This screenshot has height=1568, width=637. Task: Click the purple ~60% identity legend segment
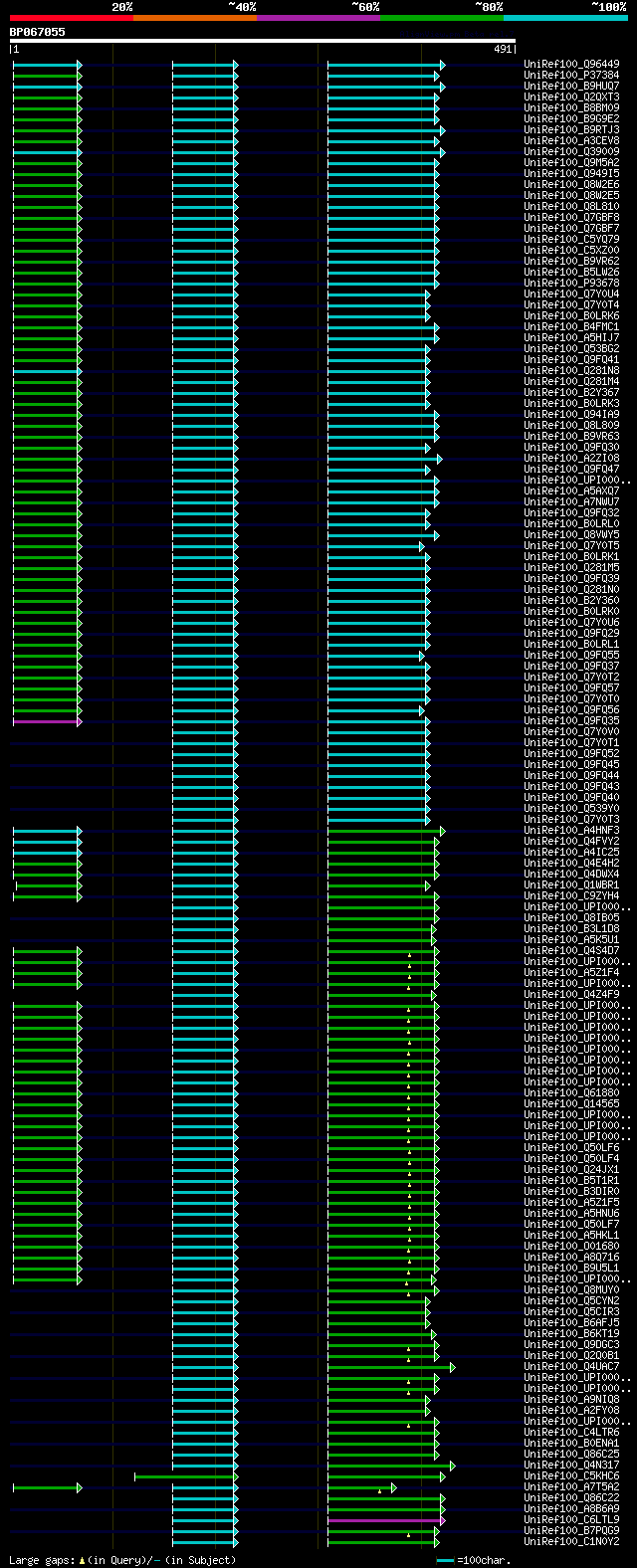pyautogui.click(x=318, y=18)
